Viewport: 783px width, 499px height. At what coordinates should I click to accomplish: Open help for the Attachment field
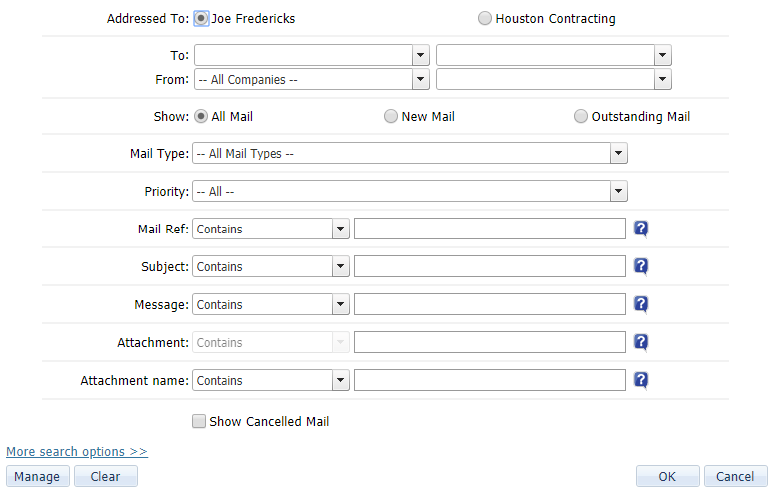pyautogui.click(x=642, y=343)
